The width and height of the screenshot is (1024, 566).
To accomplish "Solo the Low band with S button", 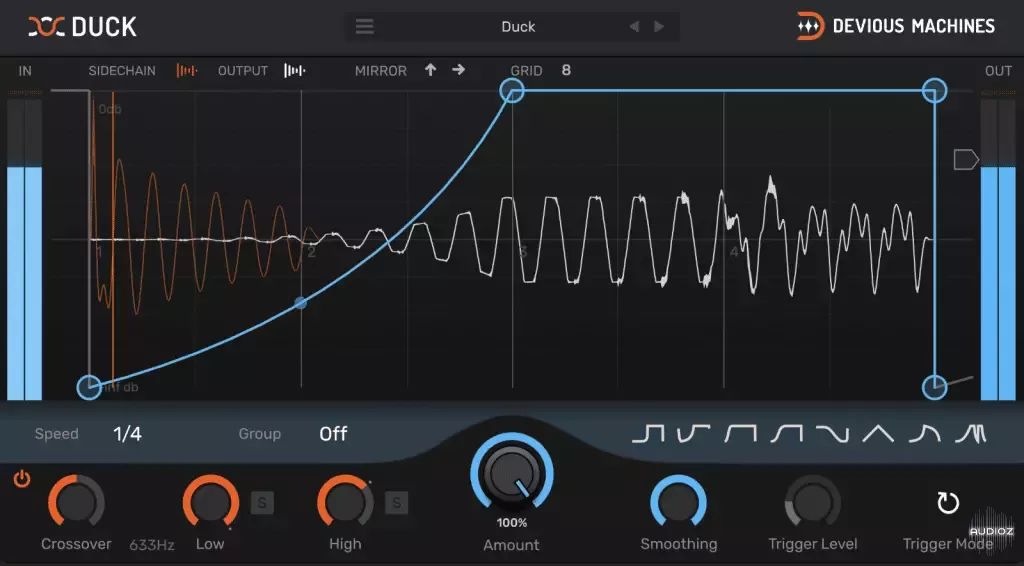I will 262,503.
